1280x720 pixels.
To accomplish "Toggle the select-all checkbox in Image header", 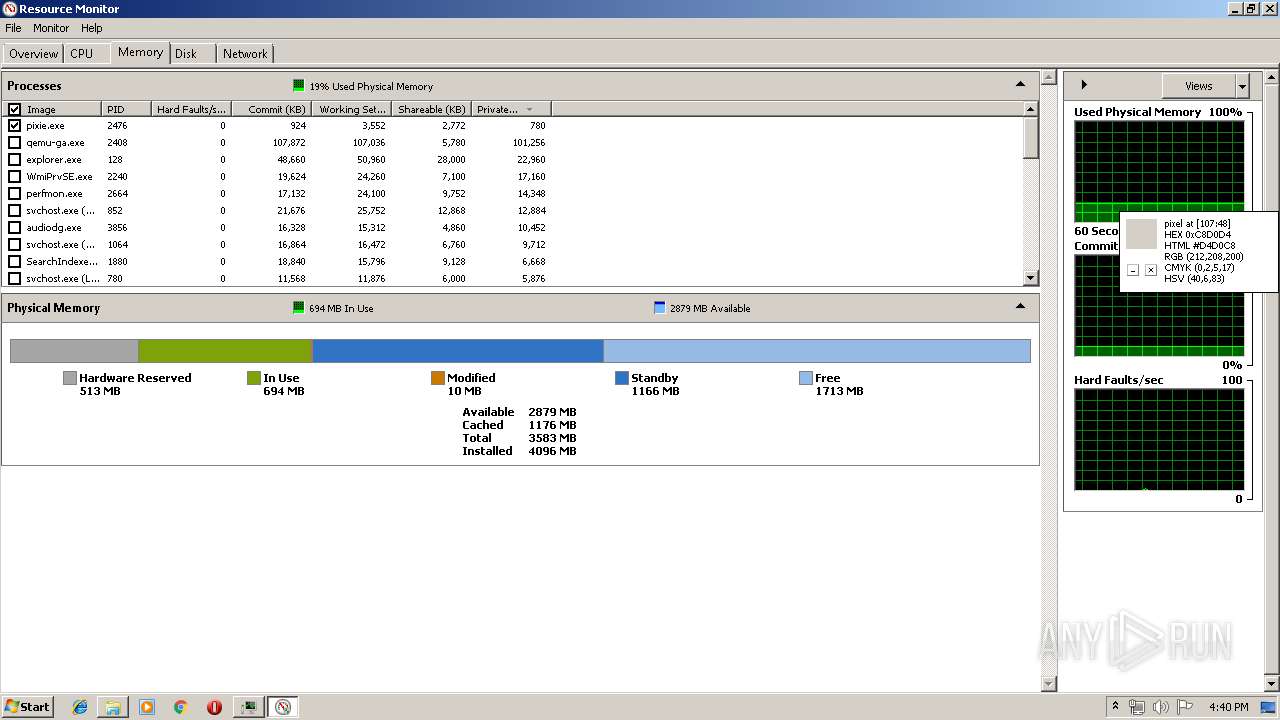I will click(x=14, y=109).
